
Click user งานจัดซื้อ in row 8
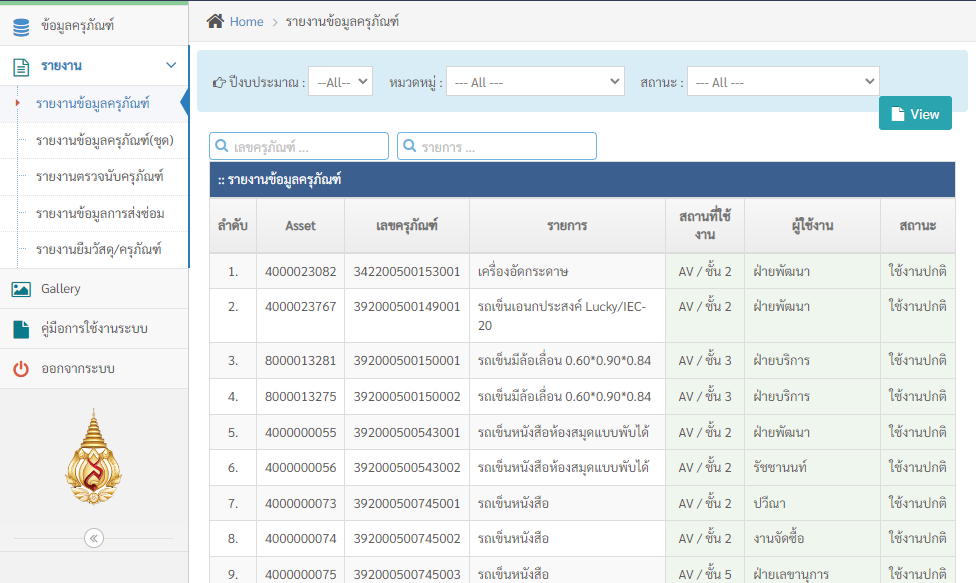click(x=779, y=538)
